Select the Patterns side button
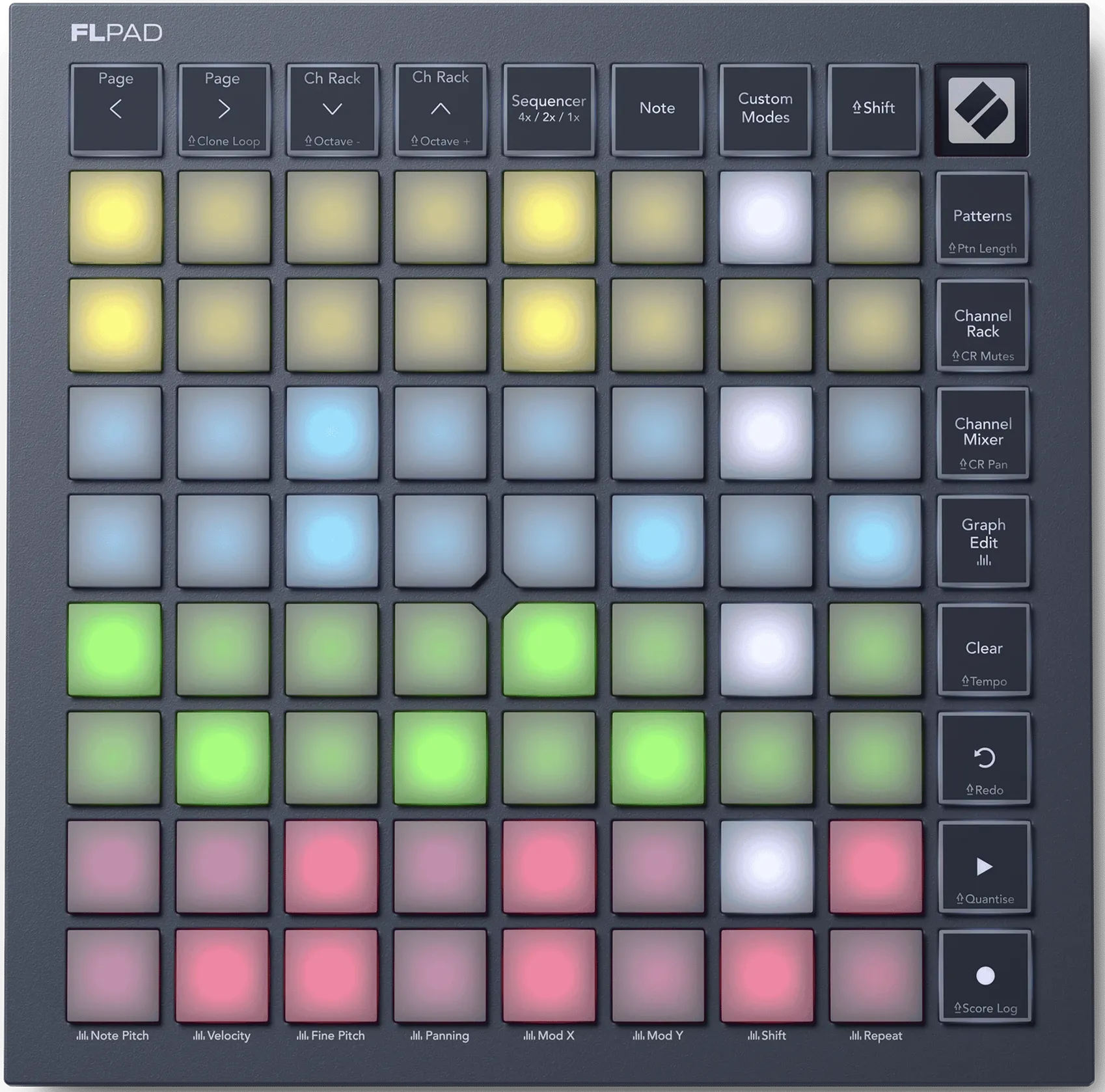 coord(983,218)
